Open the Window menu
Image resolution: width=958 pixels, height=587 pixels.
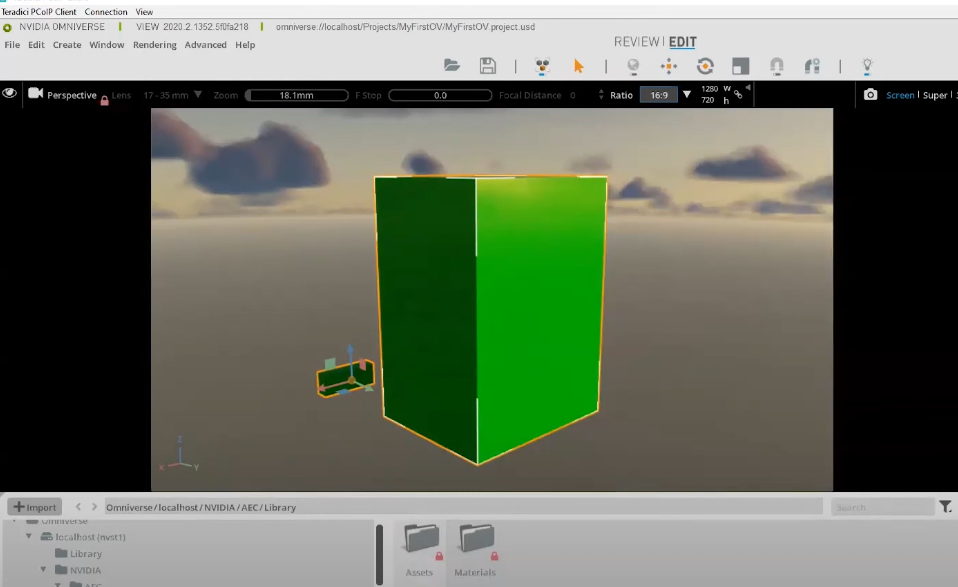106,45
